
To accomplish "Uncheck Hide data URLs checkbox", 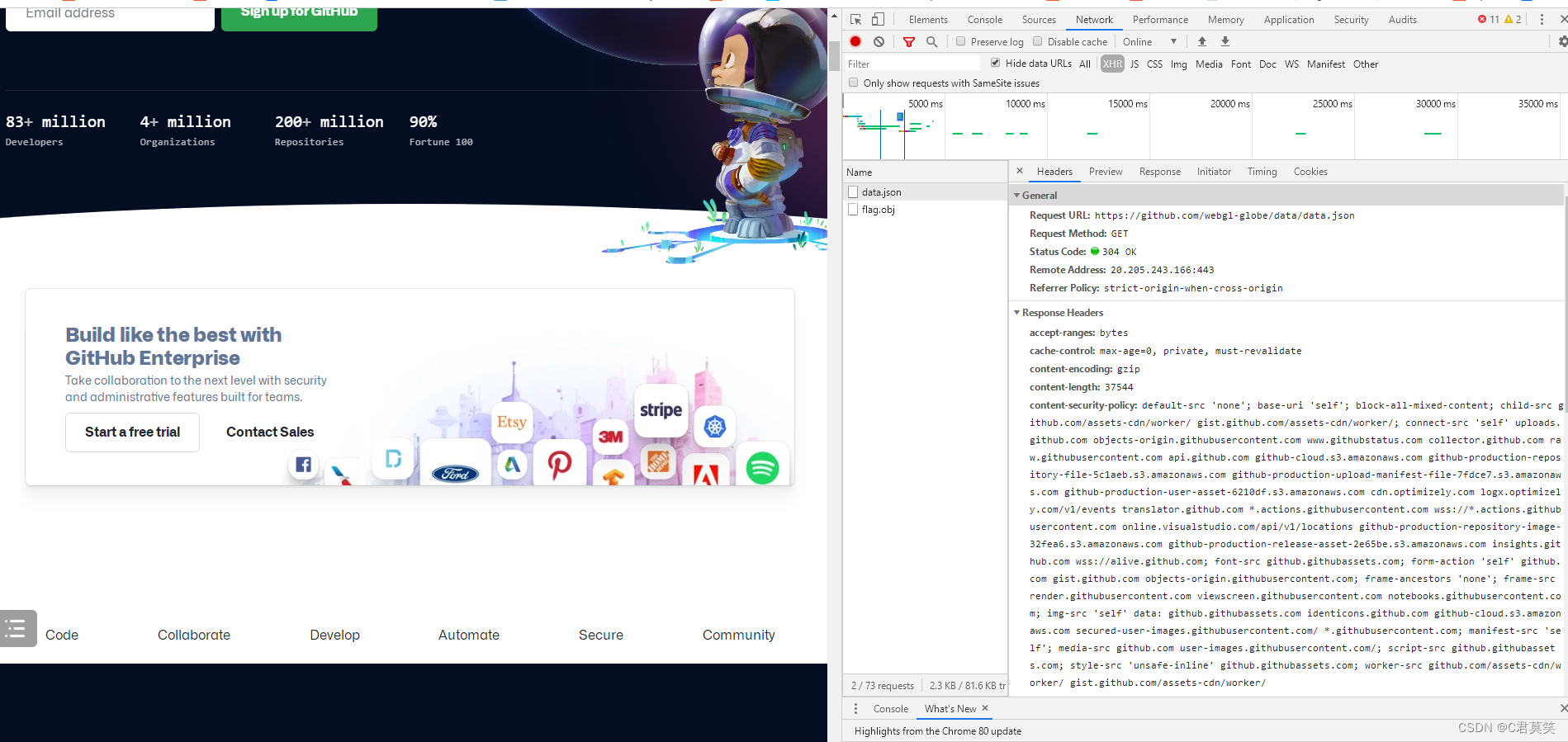I will pos(995,63).
